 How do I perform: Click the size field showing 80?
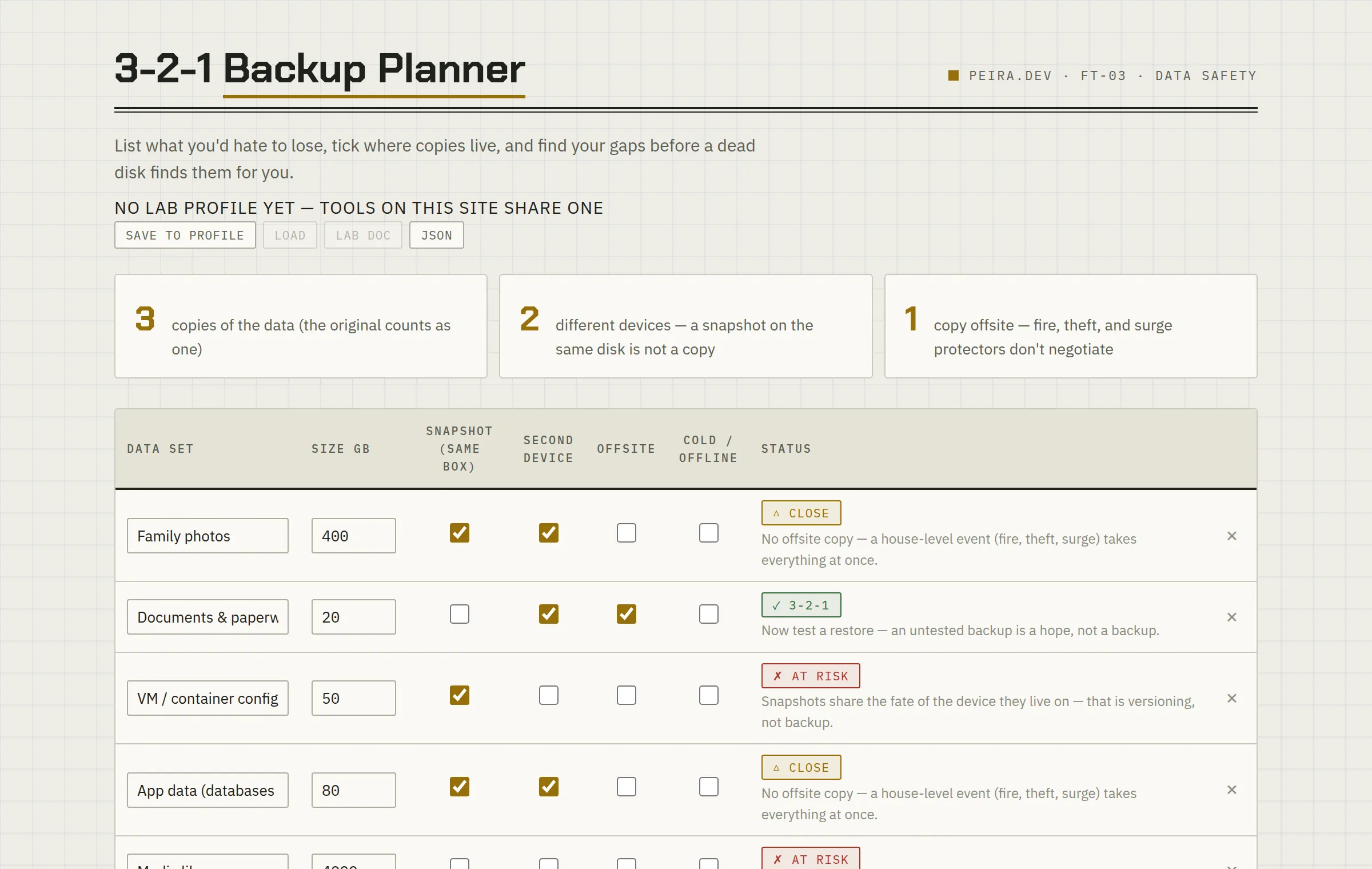coord(353,790)
